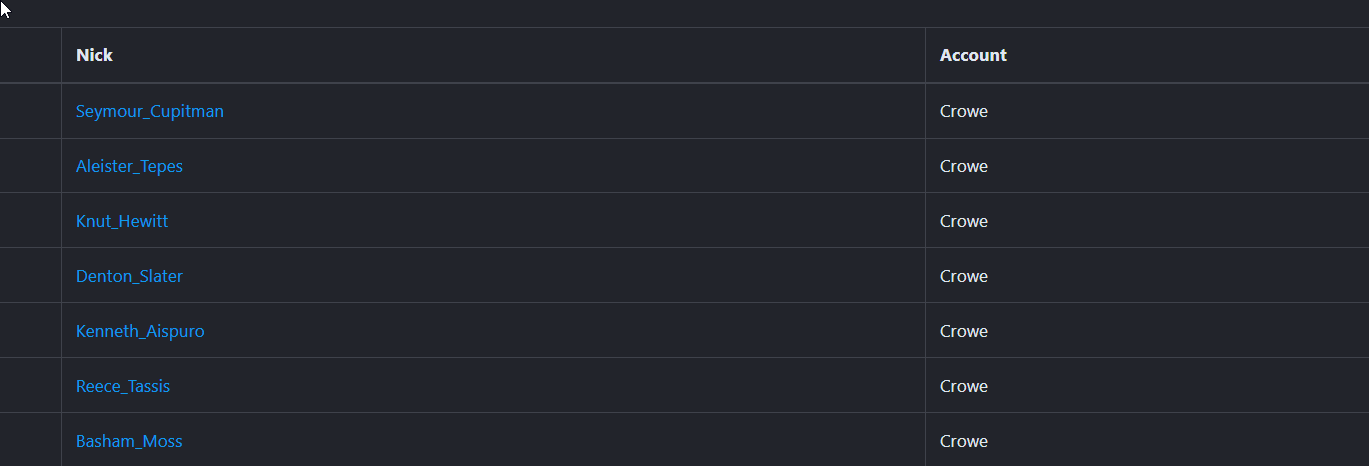Click the Account column header

pos(973,55)
